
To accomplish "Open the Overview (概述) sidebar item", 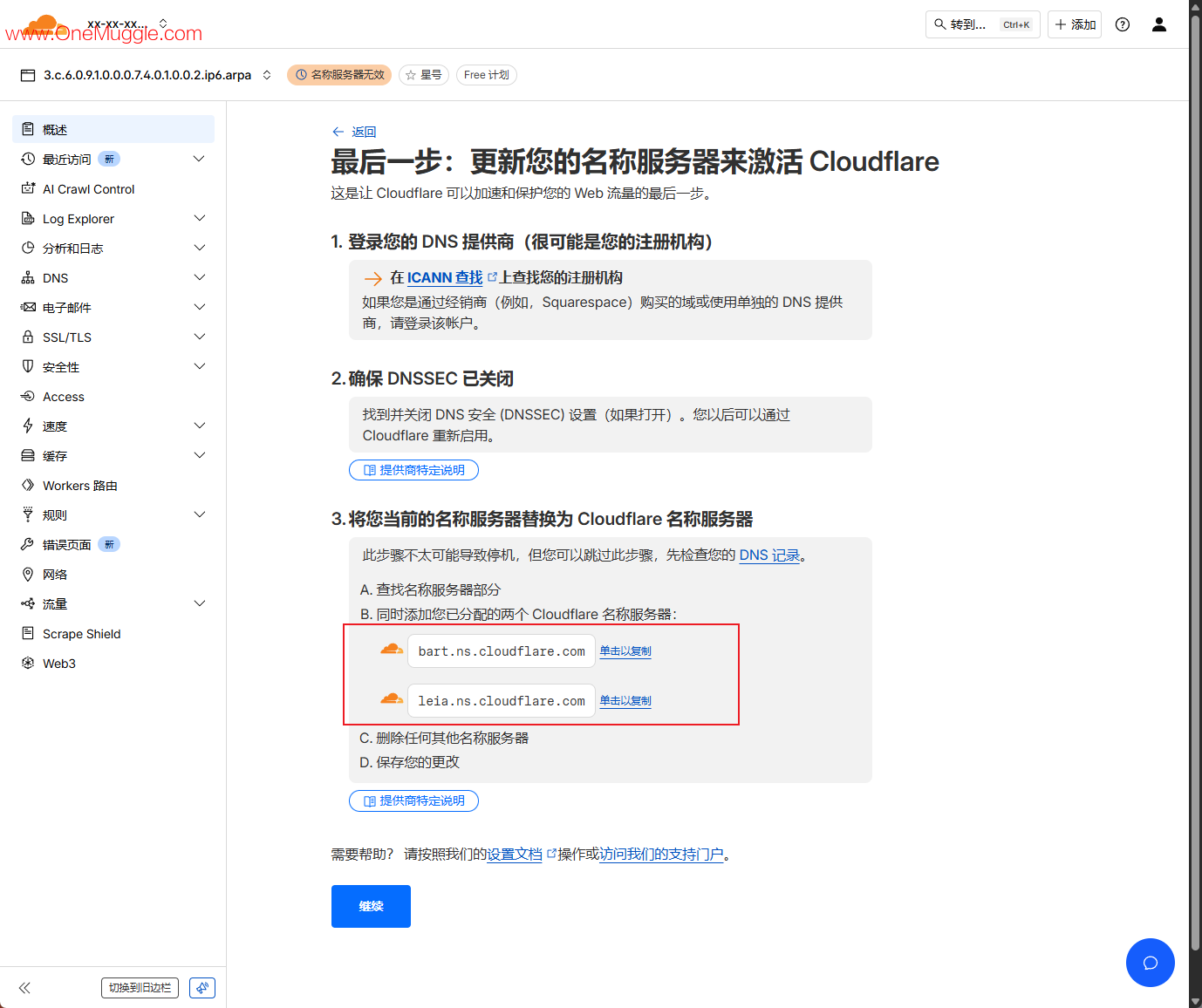I will pyautogui.click(x=113, y=129).
